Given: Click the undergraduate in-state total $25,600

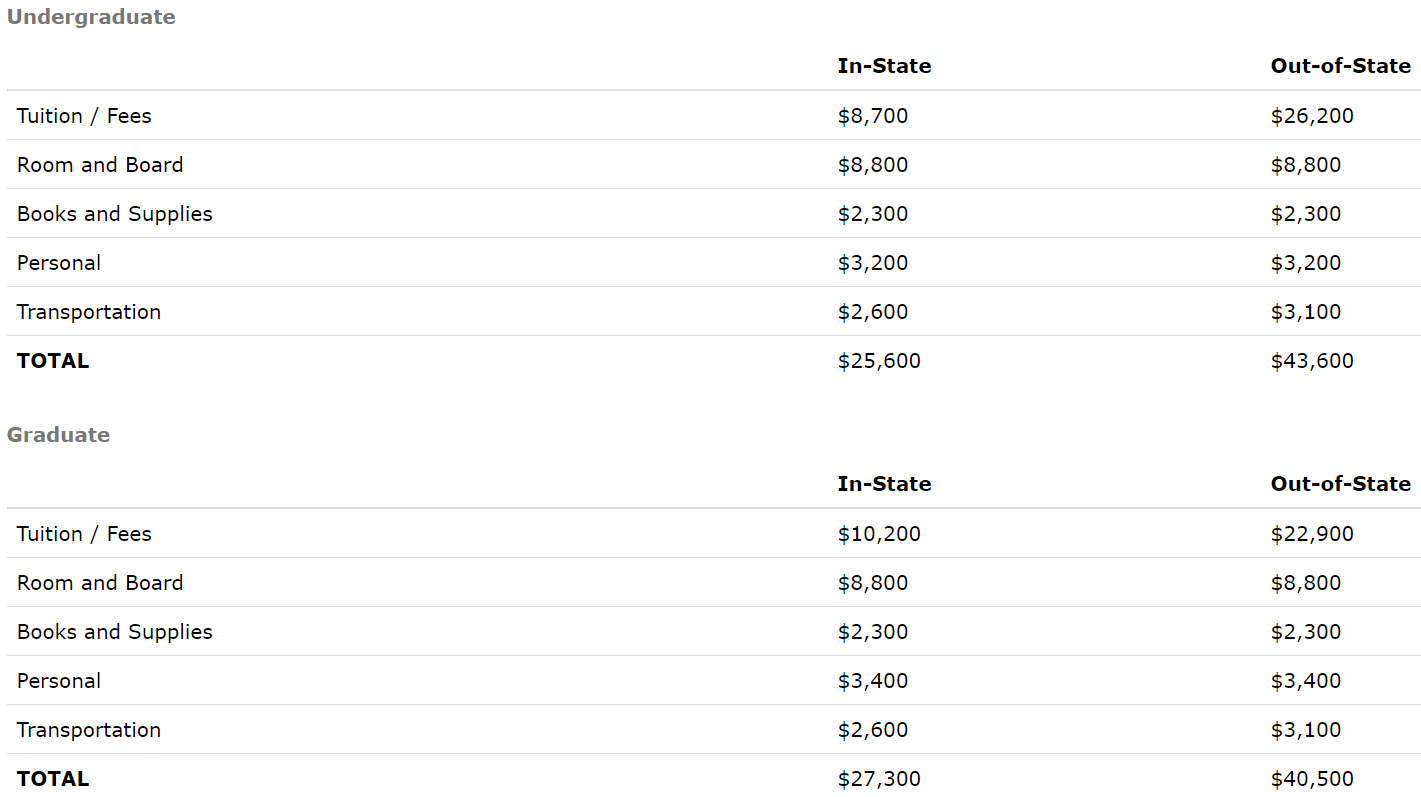Looking at the screenshot, I should tap(879, 361).
